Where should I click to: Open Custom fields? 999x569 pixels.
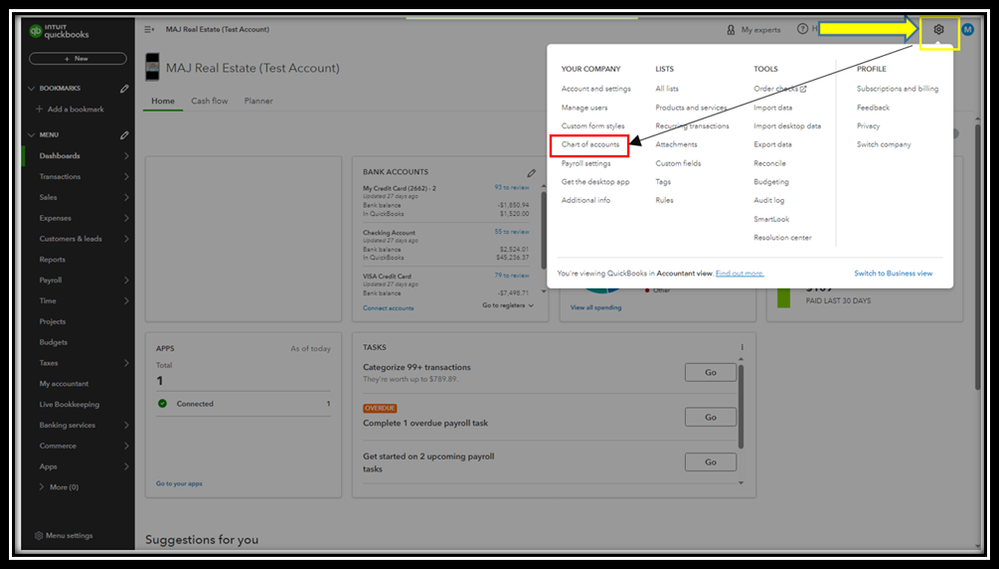678,163
